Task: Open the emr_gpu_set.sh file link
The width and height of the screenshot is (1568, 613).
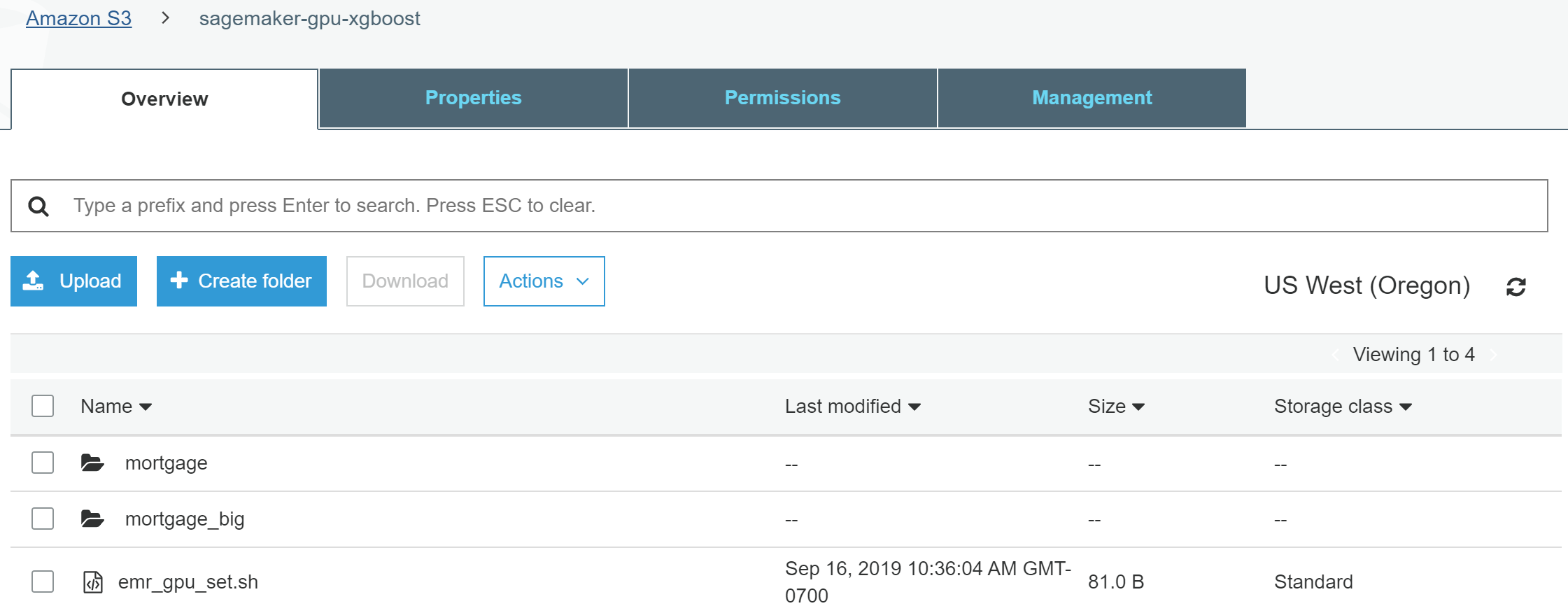Action: [188, 582]
